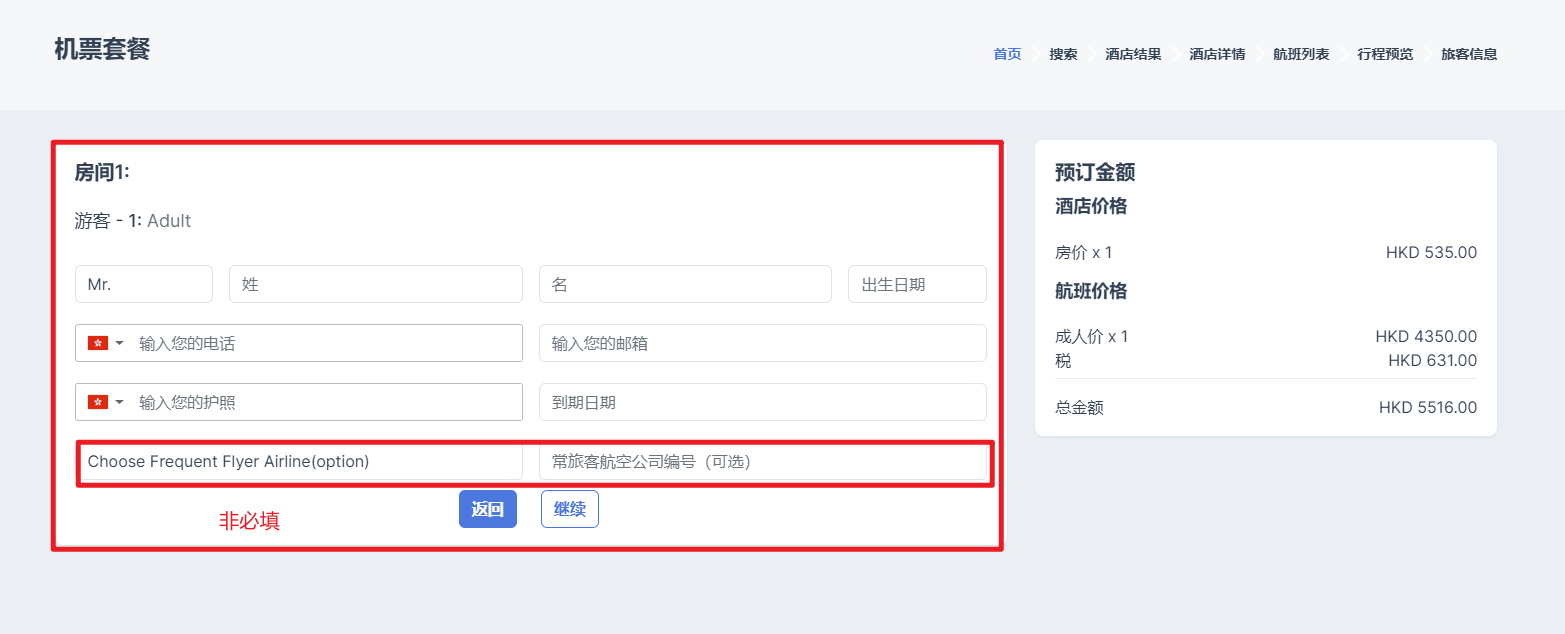This screenshot has height=634, width=1565.
Task: Open the 酒店结果 step
Action: (x=1133, y=55)
